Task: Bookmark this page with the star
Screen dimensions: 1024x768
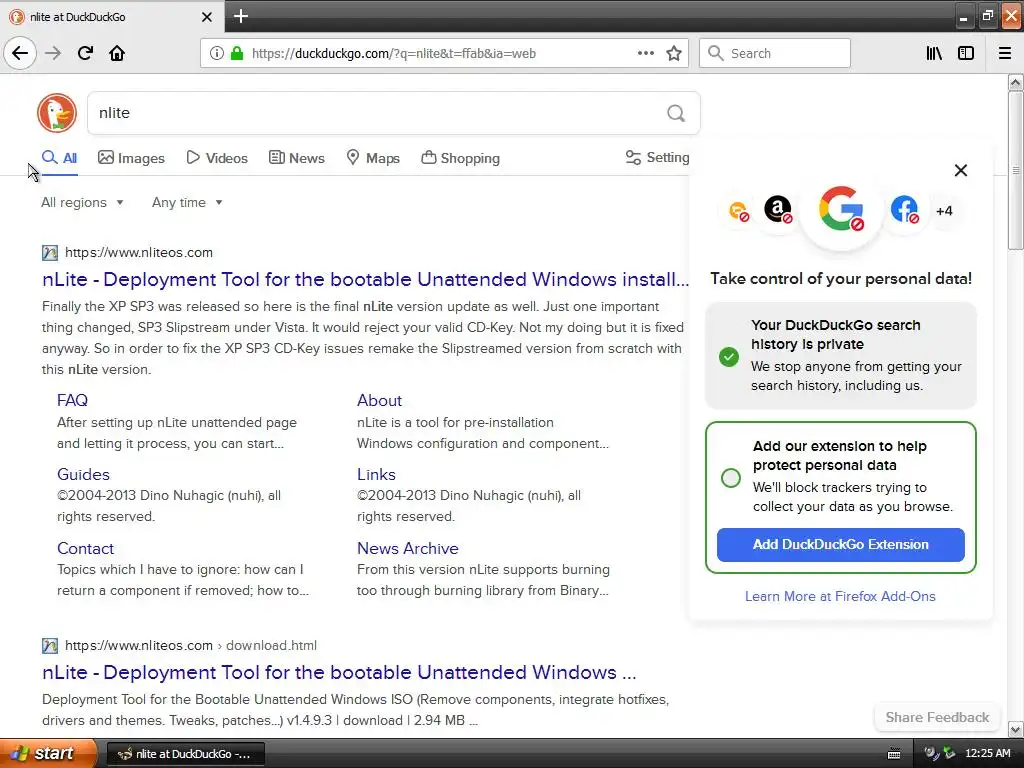Action: tap(674, 54)
